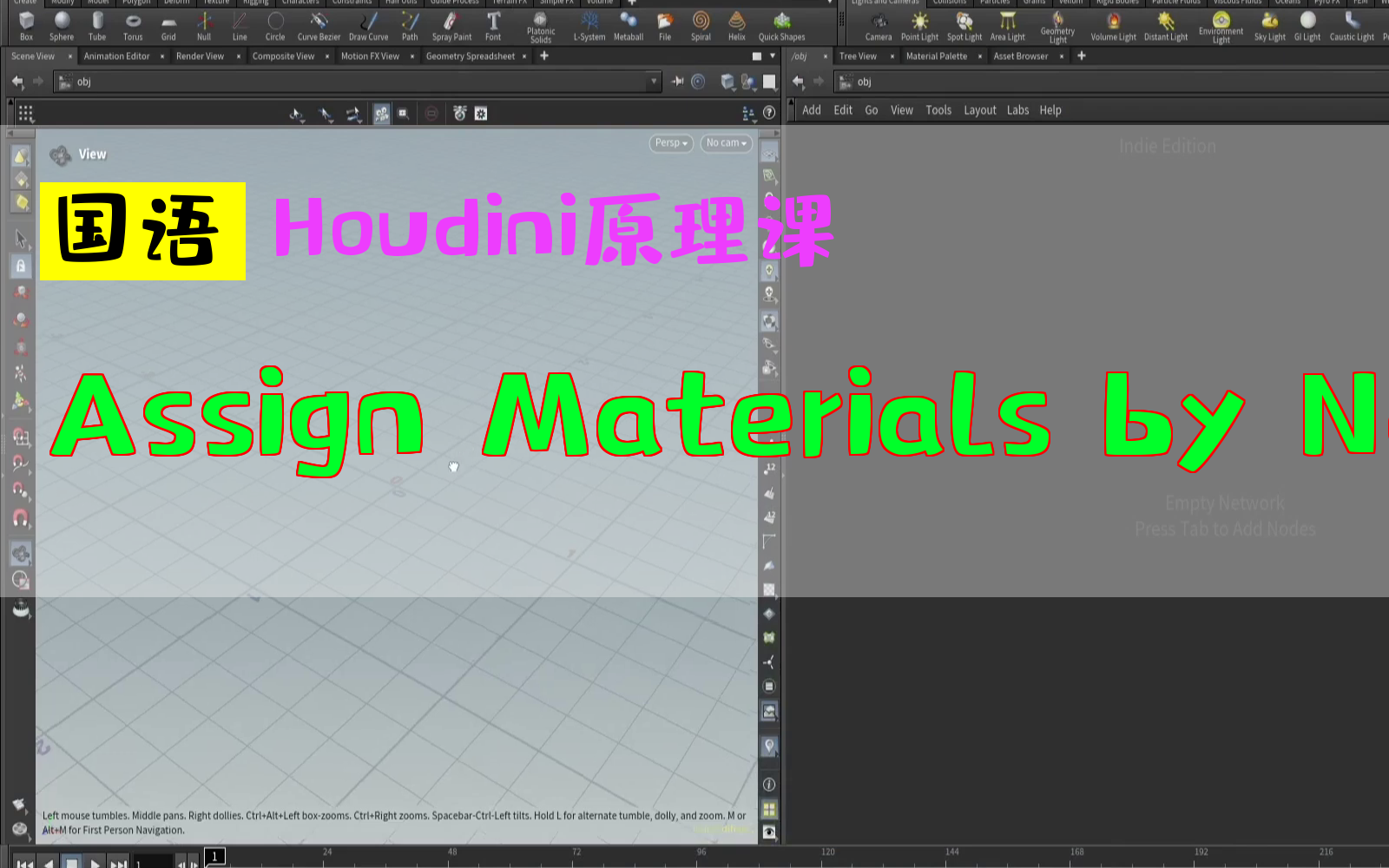This screenshot has width=1389, height=868.
Task: Add a Distant Light
Action: tap(1166, 26)
